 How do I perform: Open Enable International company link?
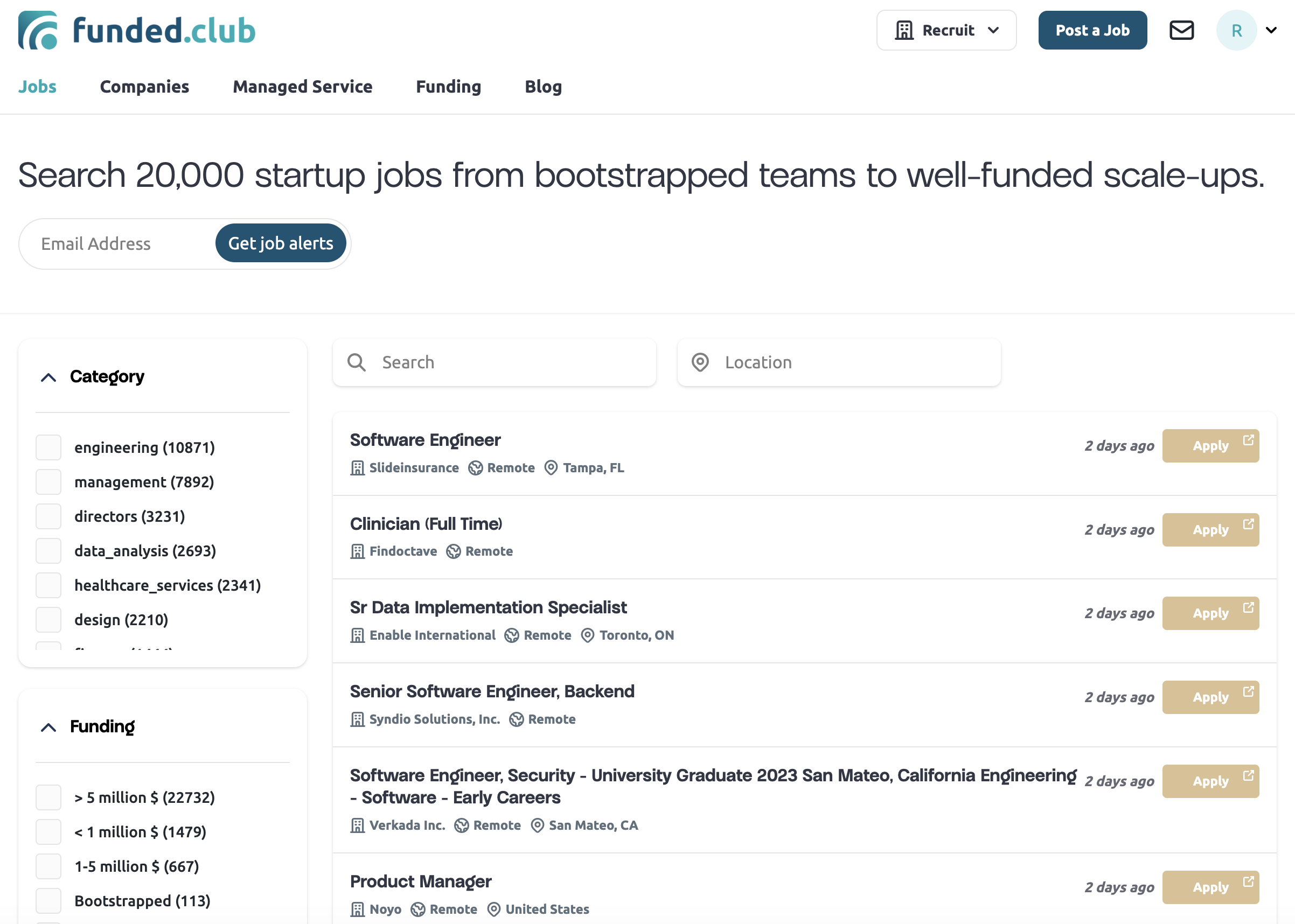433,635
